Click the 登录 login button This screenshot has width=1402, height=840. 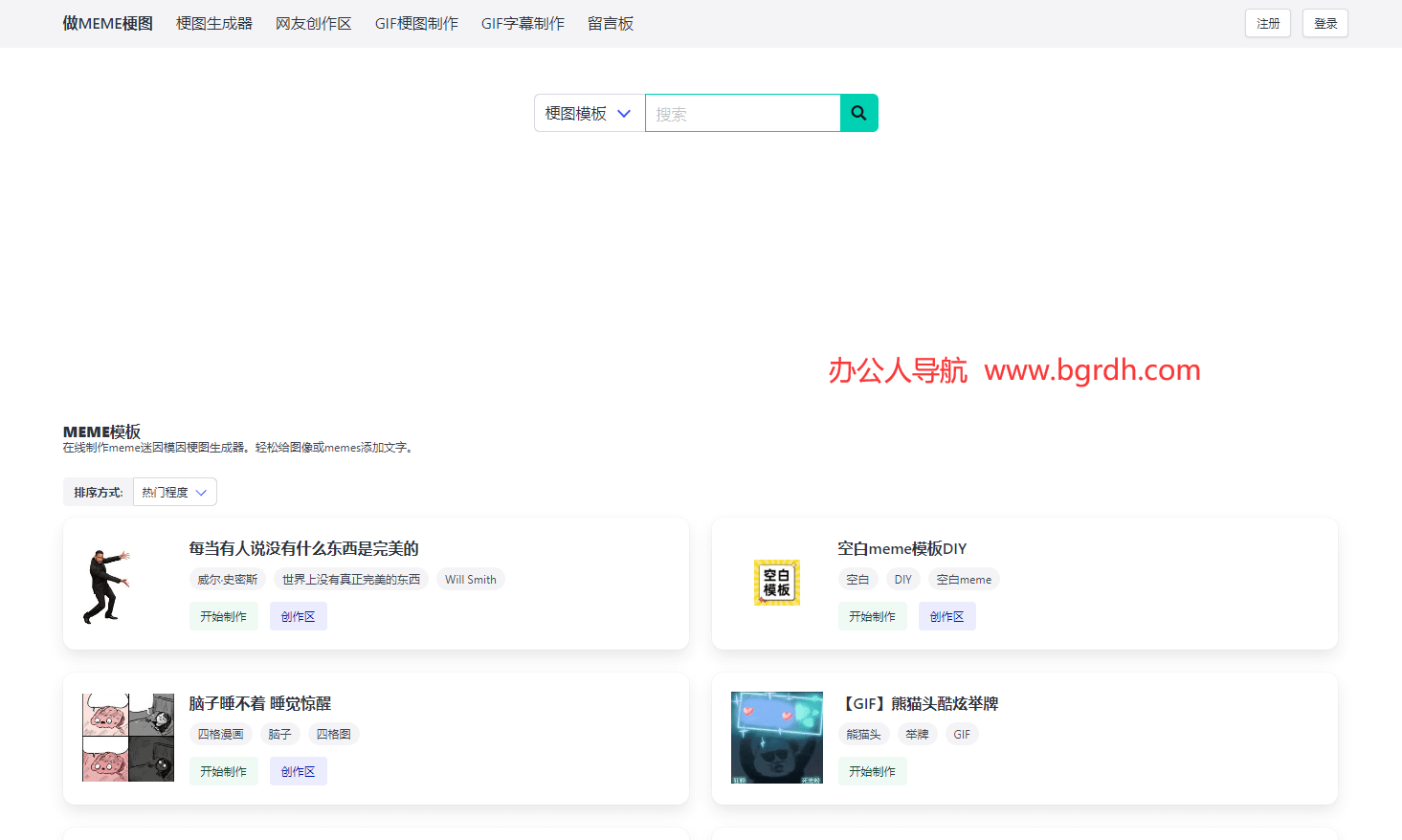point(1324,22)
